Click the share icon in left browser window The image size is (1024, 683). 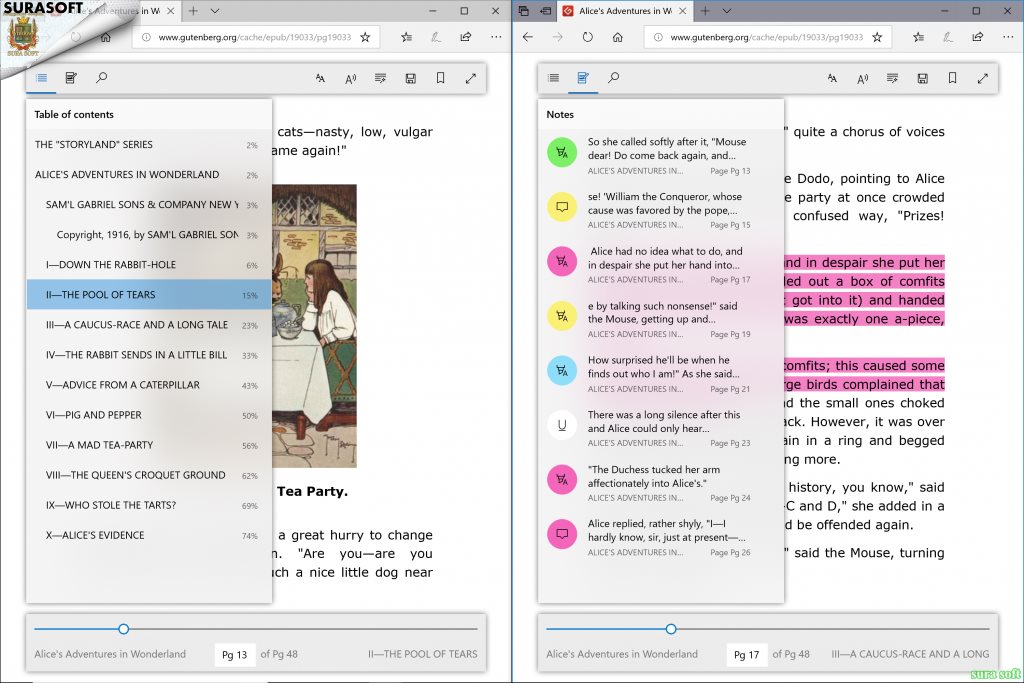(x=466, y=37)
